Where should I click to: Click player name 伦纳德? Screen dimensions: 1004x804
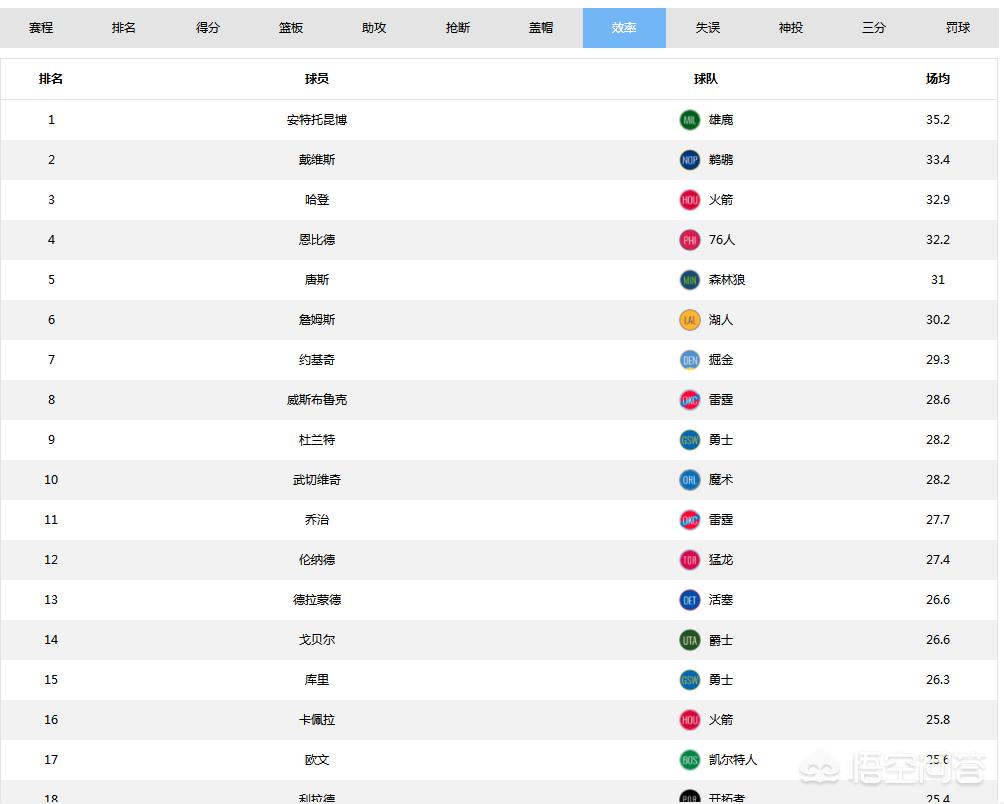pos(317,559)
